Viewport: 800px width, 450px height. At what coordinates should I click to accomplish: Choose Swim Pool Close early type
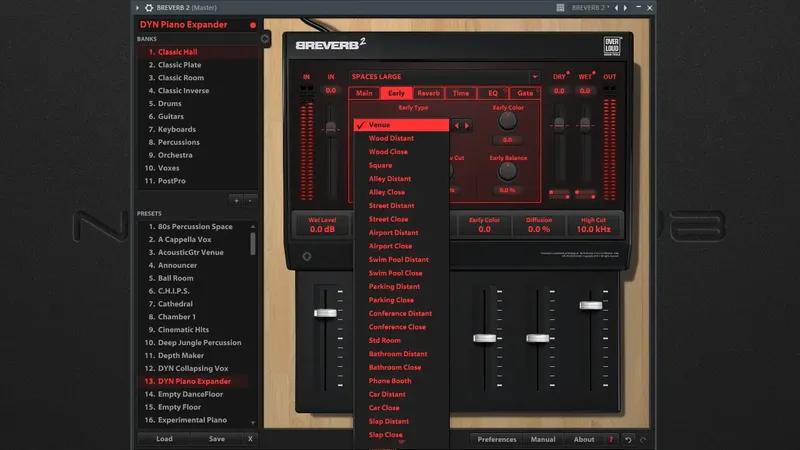coord(402,273)
